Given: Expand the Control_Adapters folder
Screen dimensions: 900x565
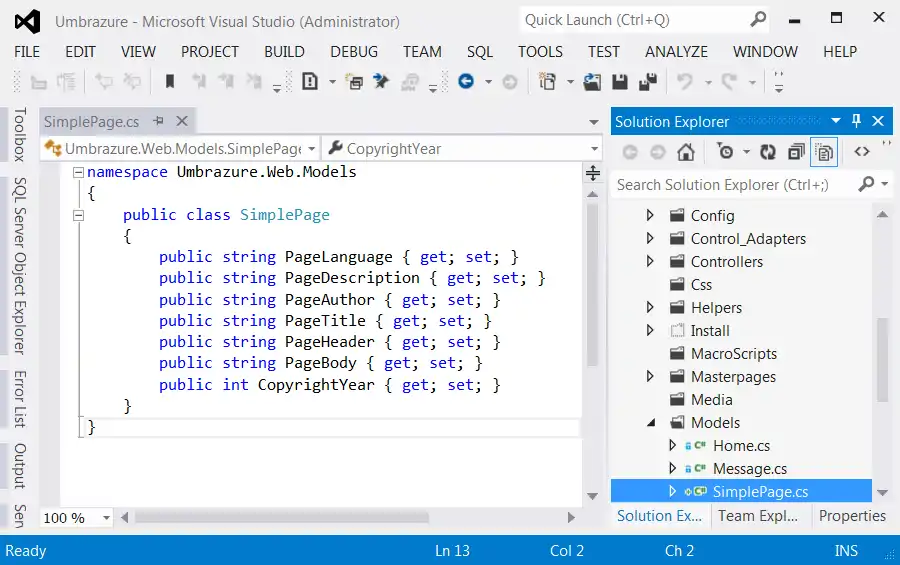Looking at the screenshot, I should pyautogui.click(x=650, y=238).
